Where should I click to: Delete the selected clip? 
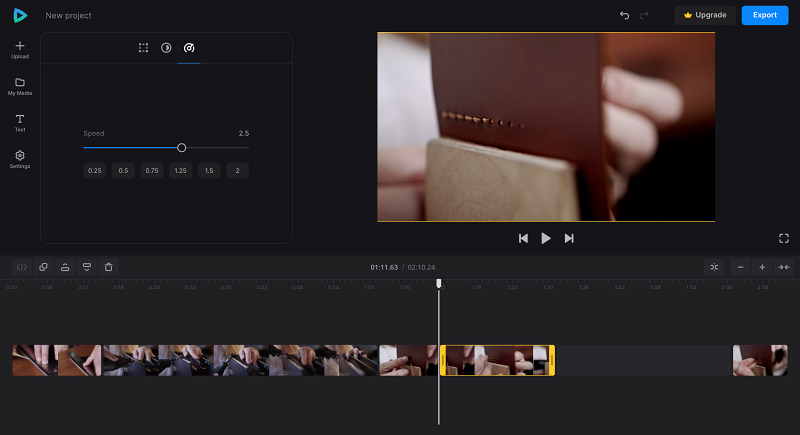pos(109,267)
